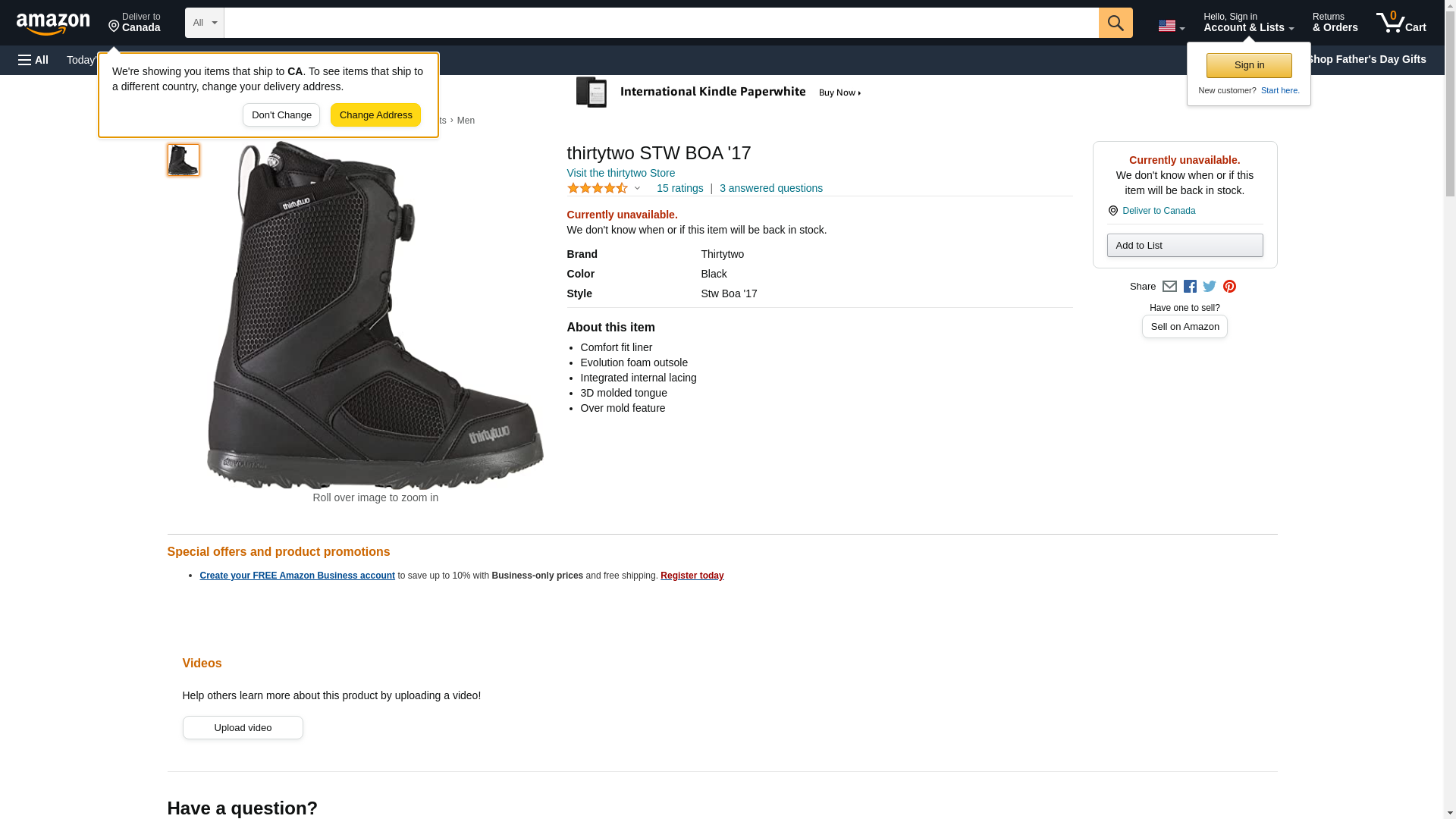The width and height of the screenshot is (1456, 819).
Task: Click the Change Address button
Action: click(375, 115)
